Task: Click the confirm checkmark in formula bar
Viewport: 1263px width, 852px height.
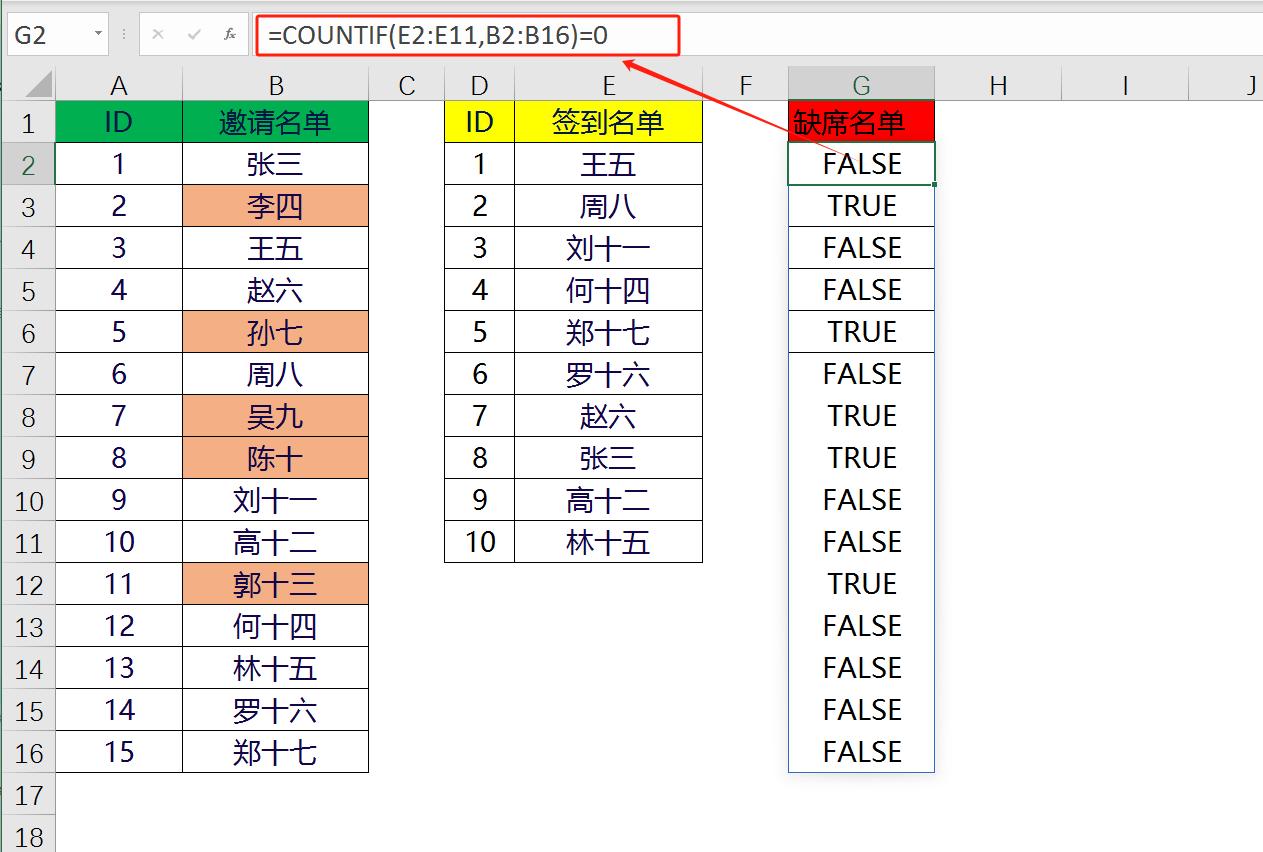Action: [x=194, y=35]
